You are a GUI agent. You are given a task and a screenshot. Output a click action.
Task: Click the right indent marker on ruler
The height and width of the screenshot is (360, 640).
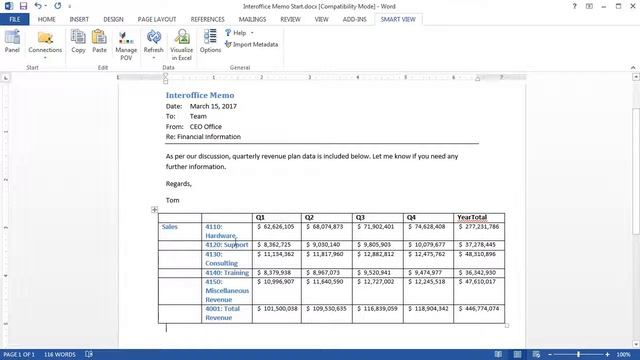tap(478, 78)
